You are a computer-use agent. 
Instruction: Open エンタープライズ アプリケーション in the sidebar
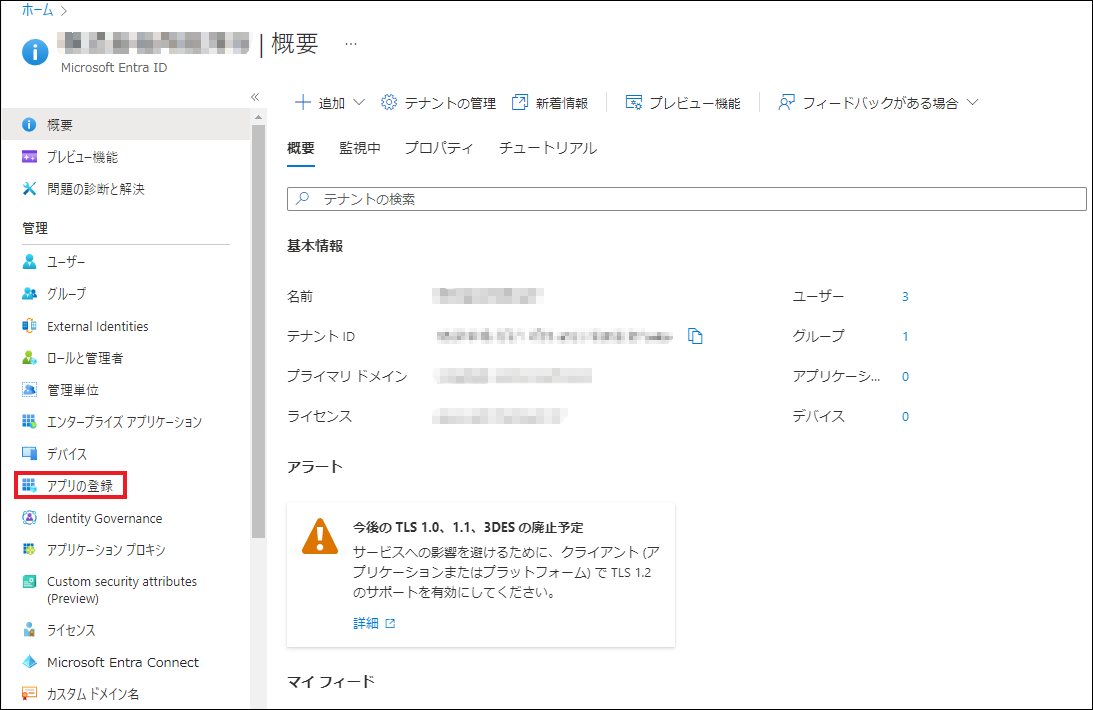pos(124,422)
